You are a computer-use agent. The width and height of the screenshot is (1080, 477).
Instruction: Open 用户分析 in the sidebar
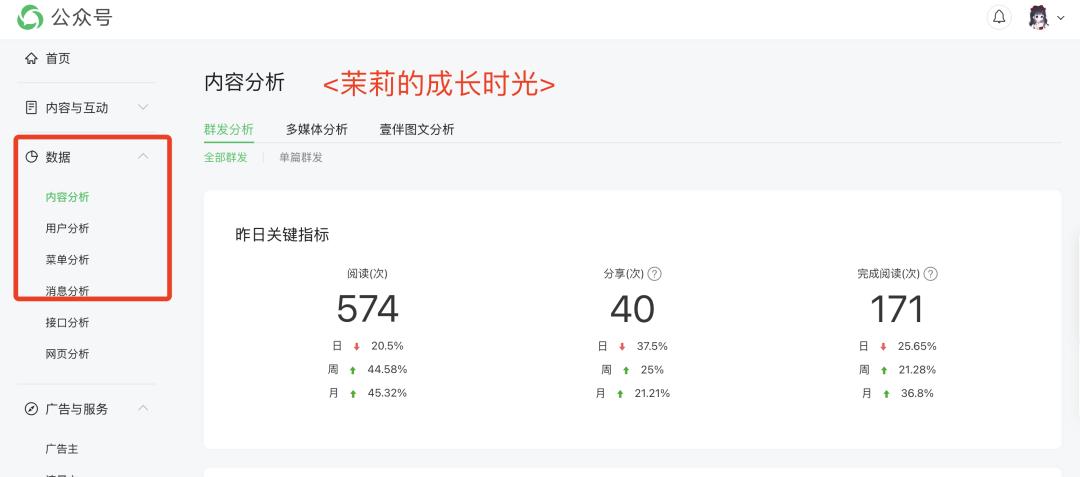point(68,229)
